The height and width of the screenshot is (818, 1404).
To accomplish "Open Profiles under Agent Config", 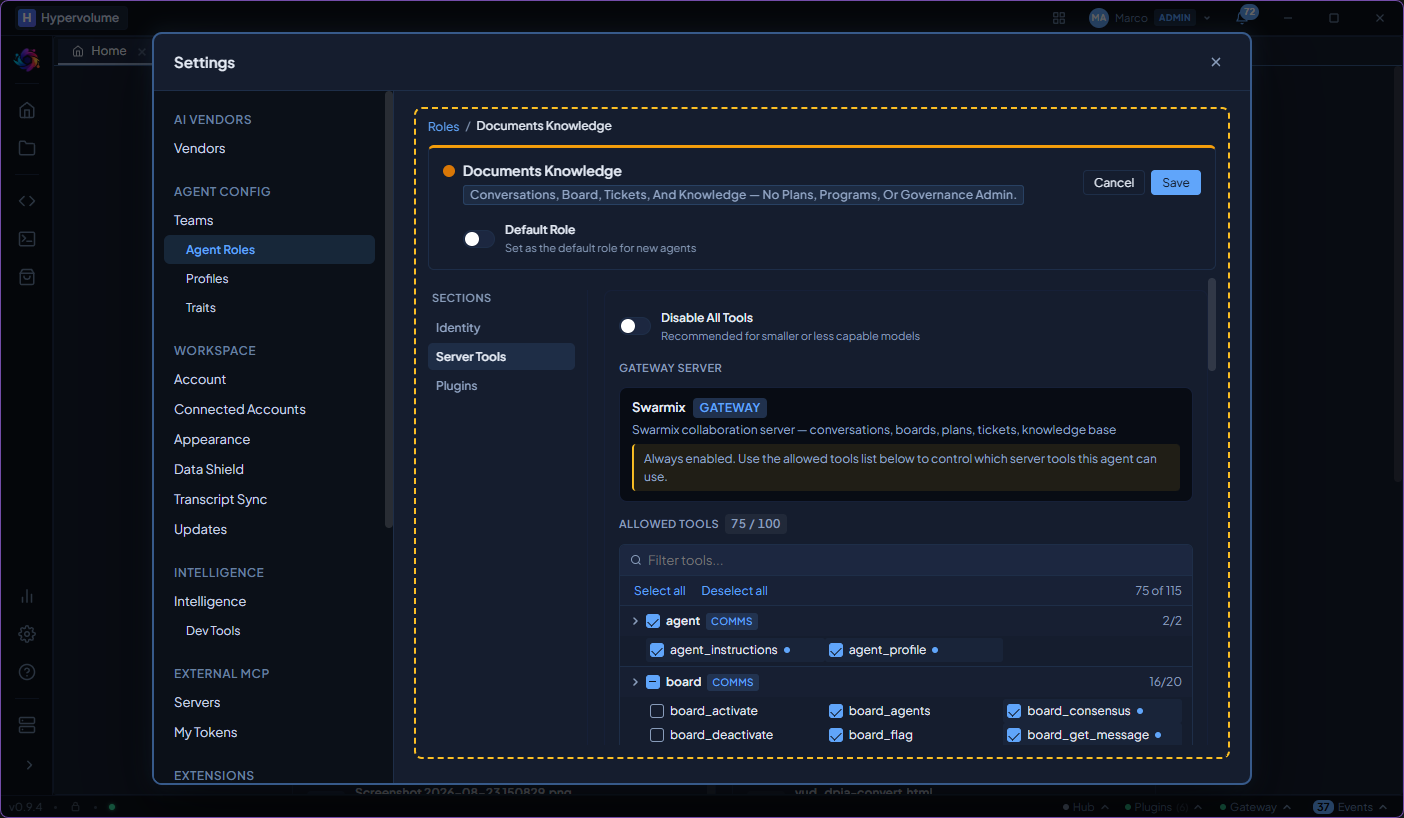I will point(207,279).
